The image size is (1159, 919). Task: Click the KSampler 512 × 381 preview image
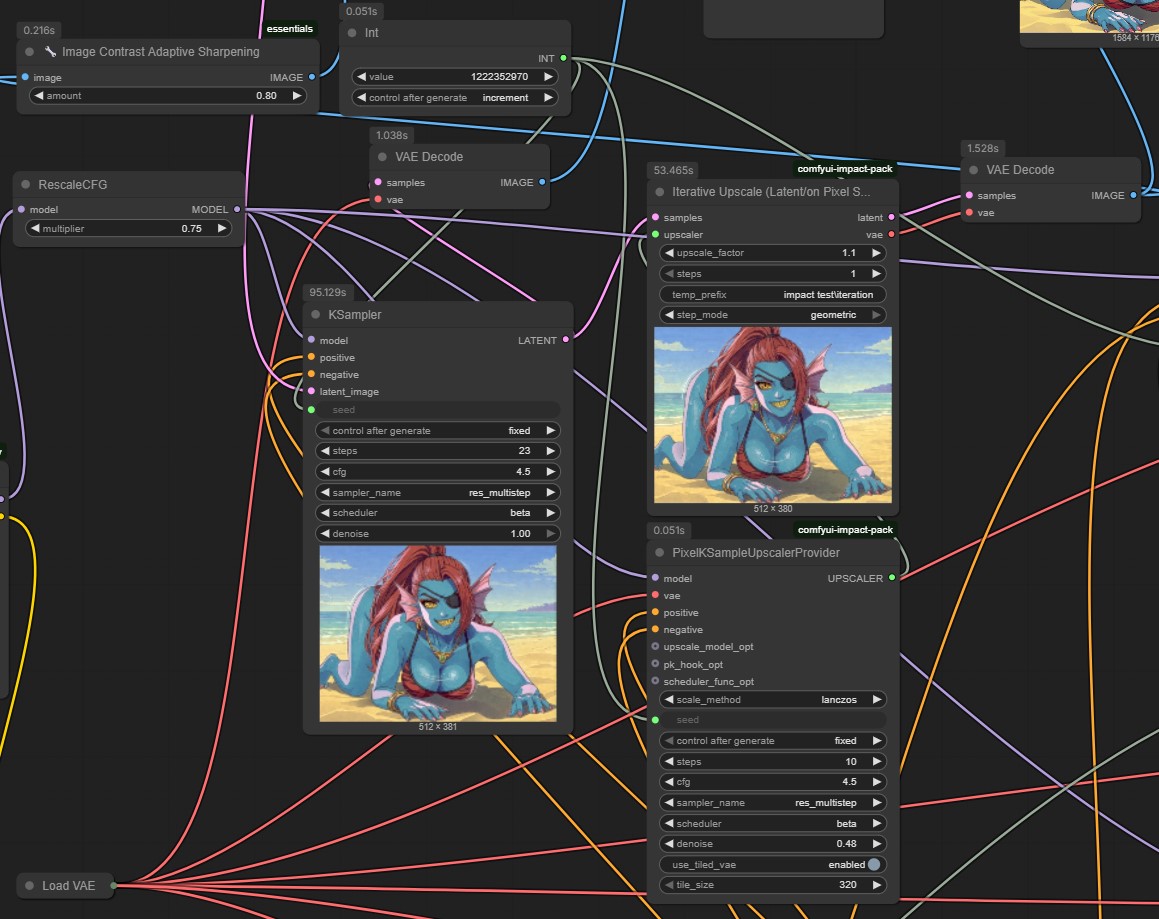tap(438, 633)
